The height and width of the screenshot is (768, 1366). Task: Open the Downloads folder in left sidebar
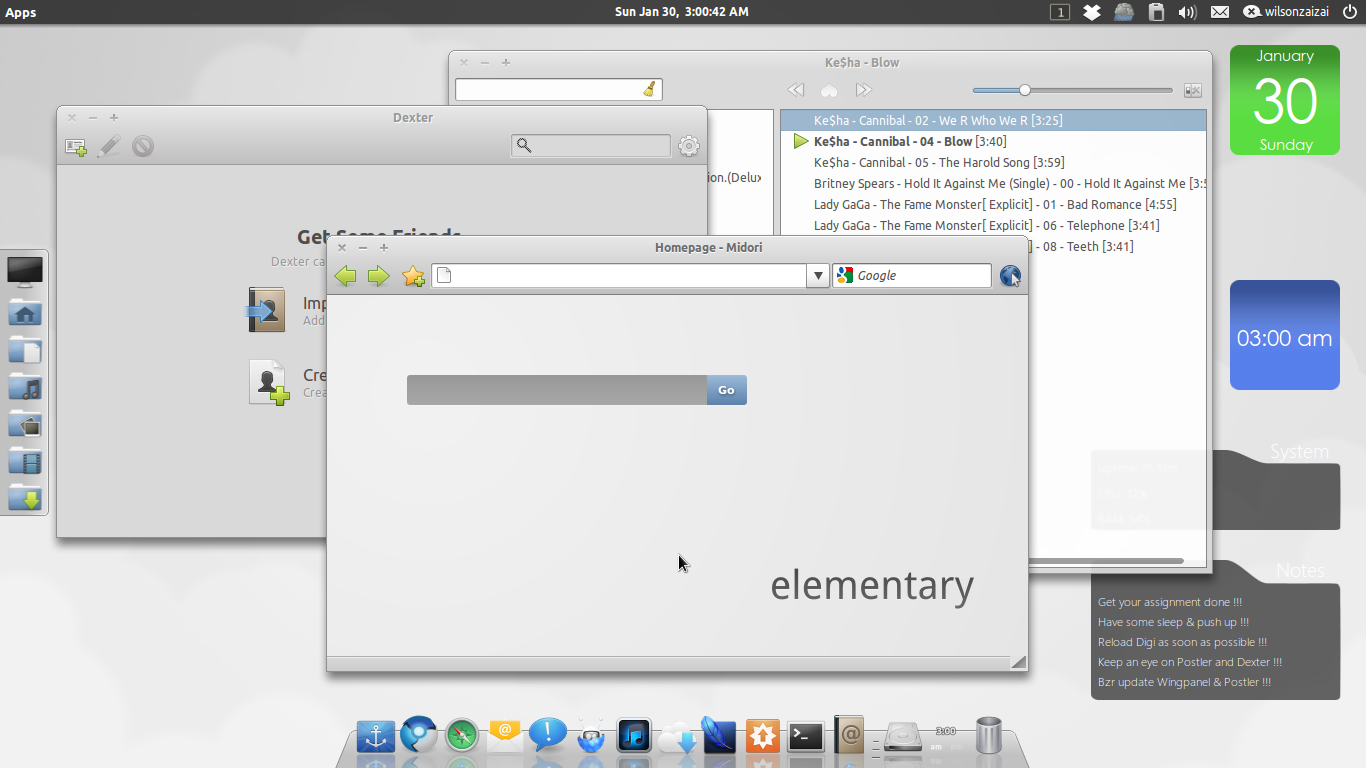[25, 497]
